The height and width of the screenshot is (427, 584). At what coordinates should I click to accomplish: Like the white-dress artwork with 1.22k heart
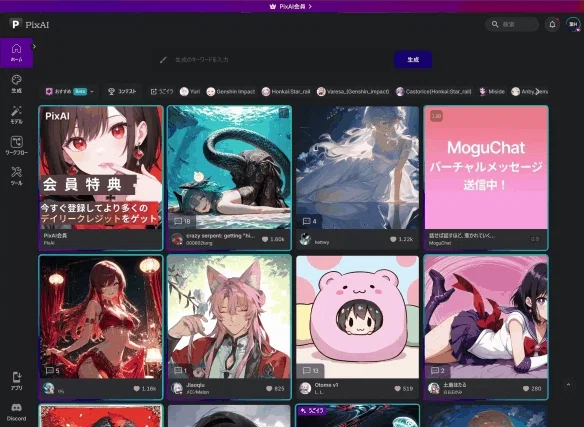[x=393, y=239]
